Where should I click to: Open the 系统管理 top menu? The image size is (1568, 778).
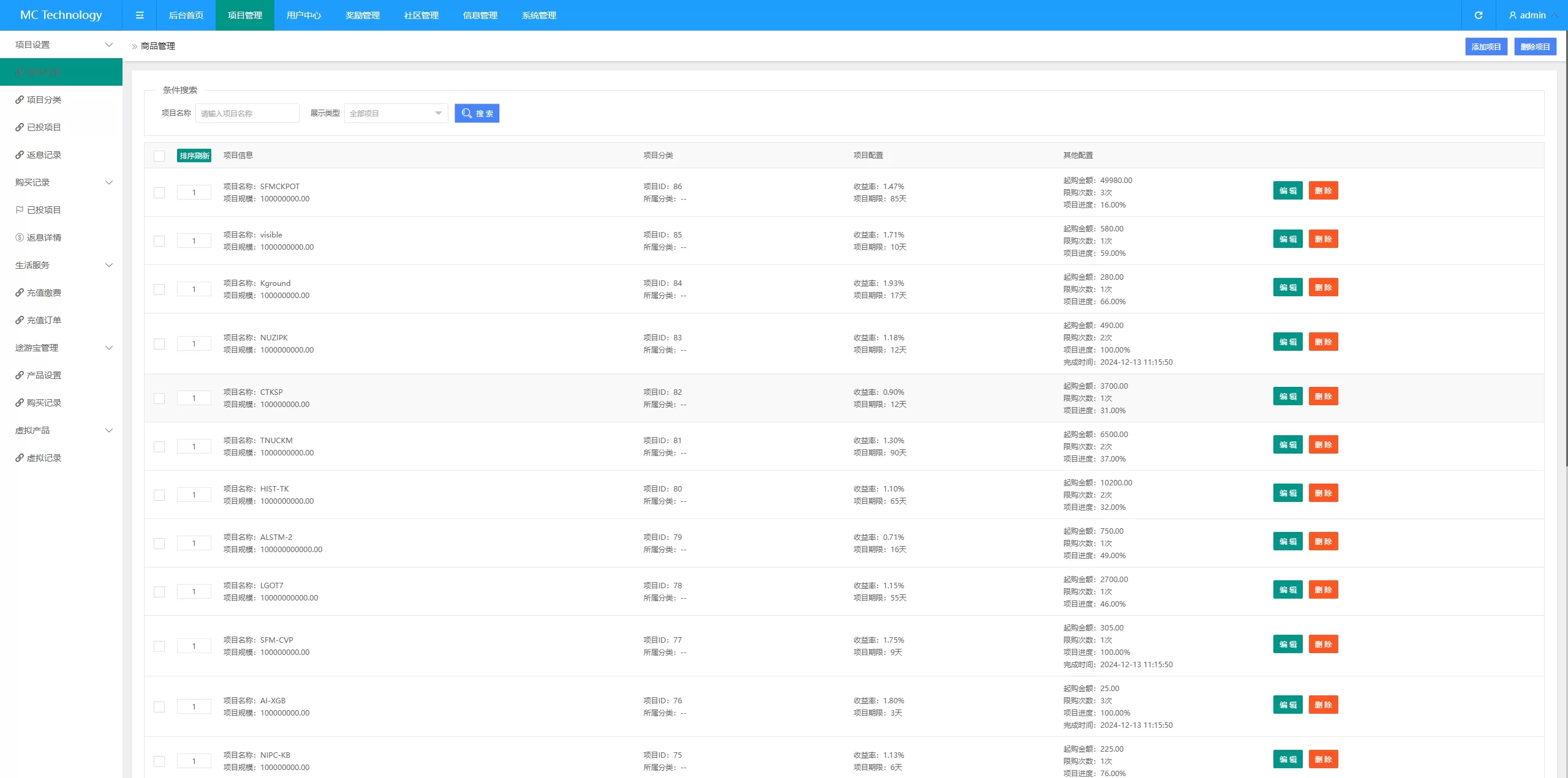[x=539, y=15]
